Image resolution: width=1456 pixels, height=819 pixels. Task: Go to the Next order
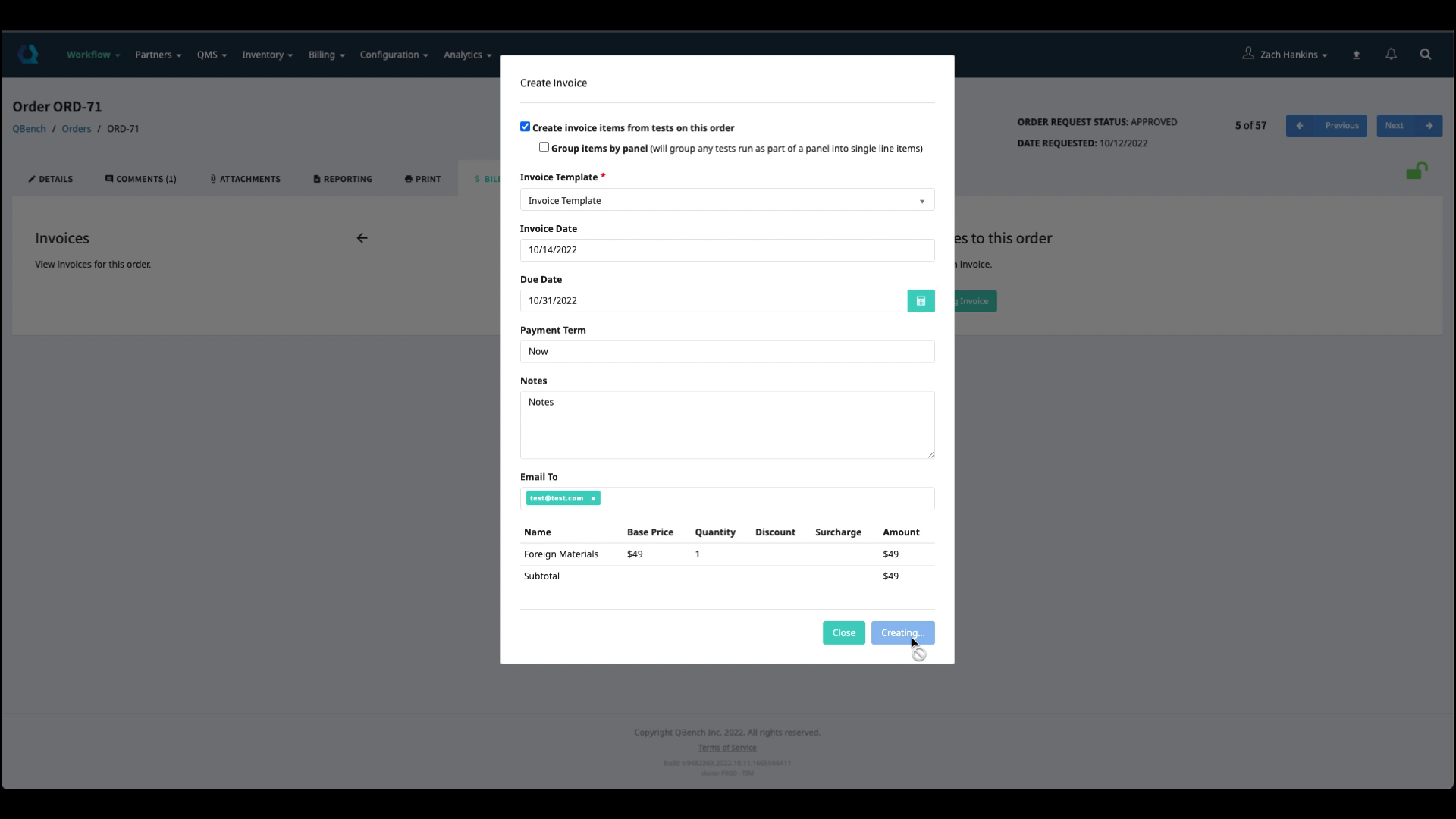(1408, 126)
